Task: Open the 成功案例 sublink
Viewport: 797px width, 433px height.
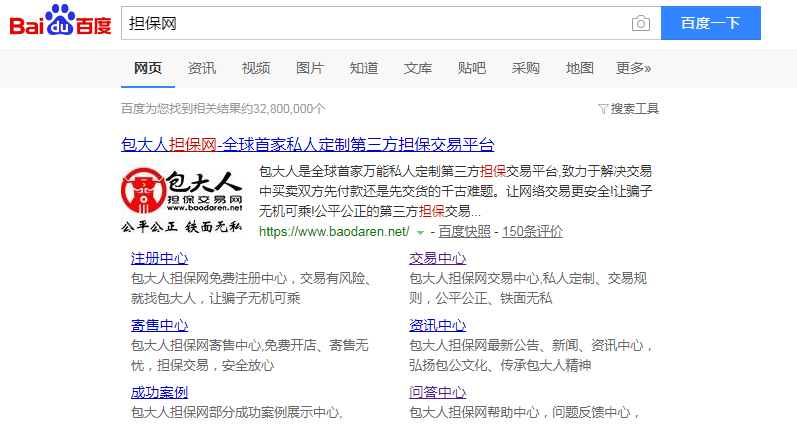Action: point(159,392)
